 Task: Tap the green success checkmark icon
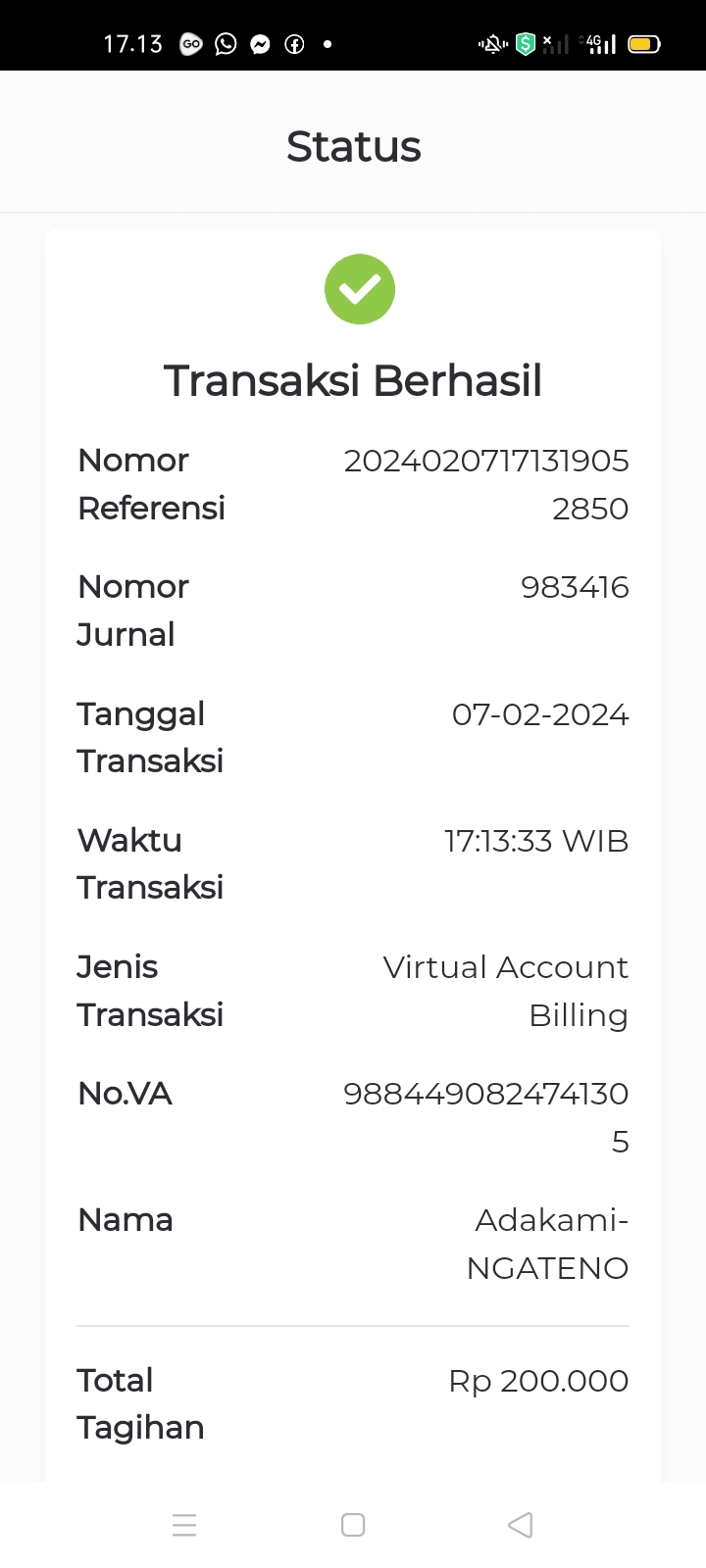point(360,289)
